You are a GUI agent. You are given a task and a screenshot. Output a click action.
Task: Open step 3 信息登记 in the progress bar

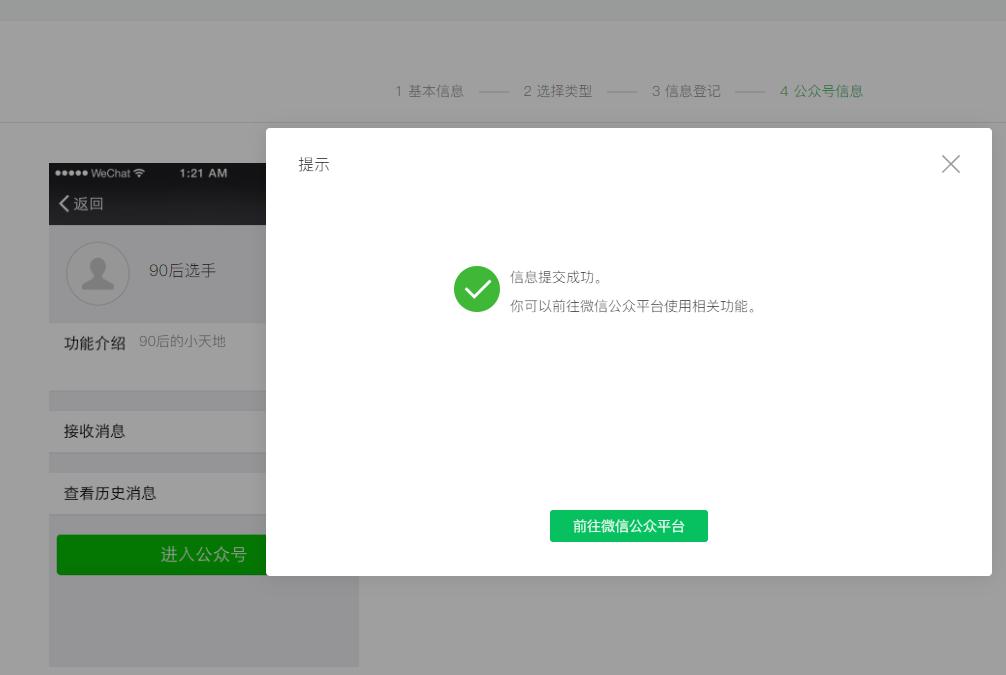[x=686, y=91]
